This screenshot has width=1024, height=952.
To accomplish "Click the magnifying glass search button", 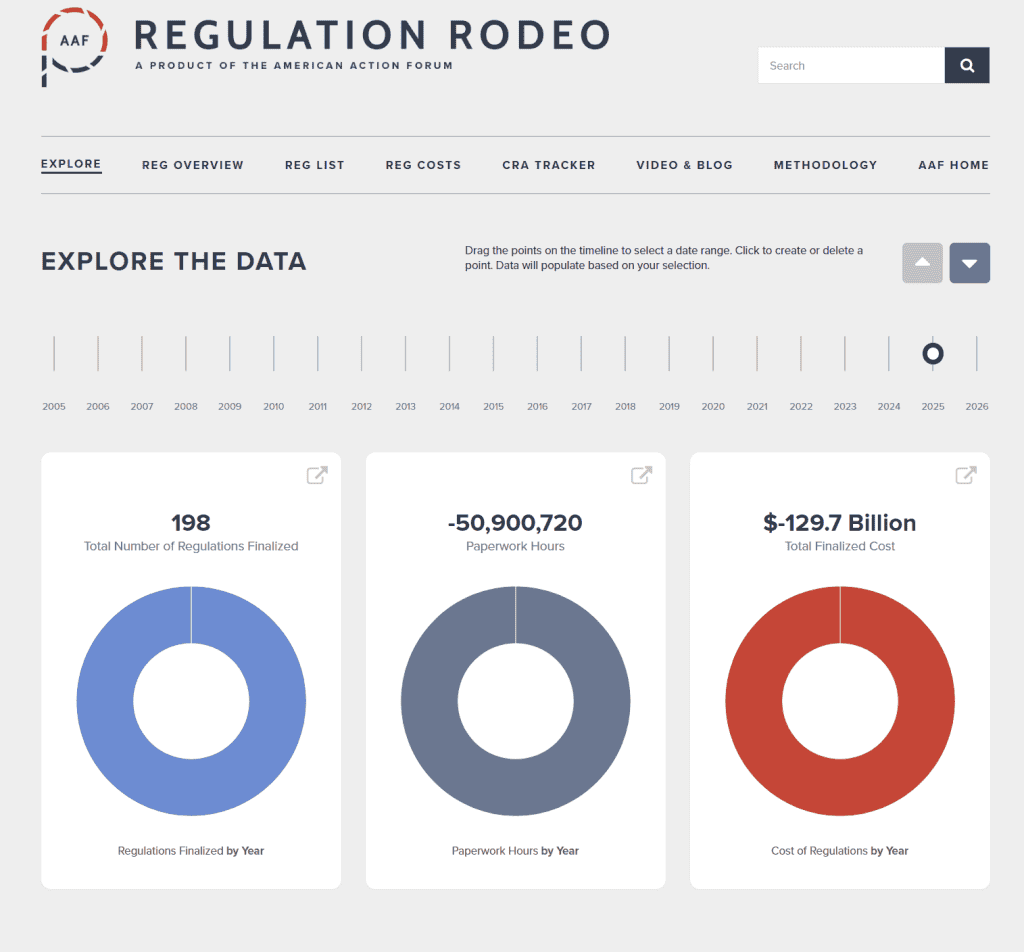I will point(966,66).
